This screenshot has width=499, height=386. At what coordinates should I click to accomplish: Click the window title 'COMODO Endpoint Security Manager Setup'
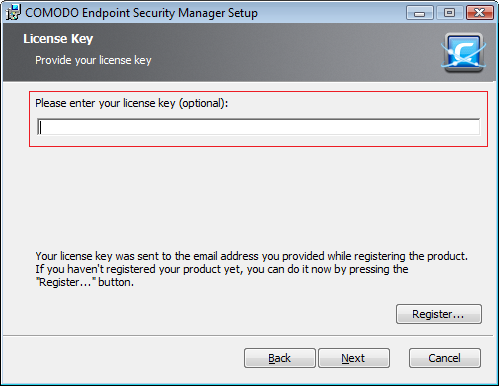pos(141,13)
